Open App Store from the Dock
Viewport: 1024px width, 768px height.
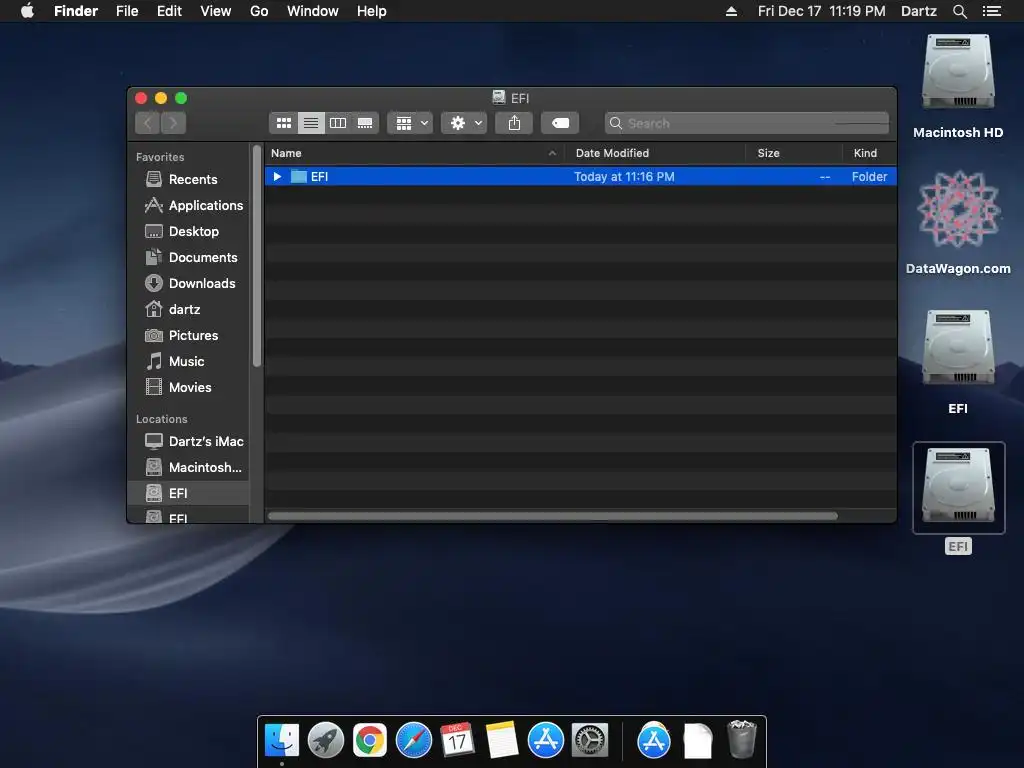coord(545,740)
